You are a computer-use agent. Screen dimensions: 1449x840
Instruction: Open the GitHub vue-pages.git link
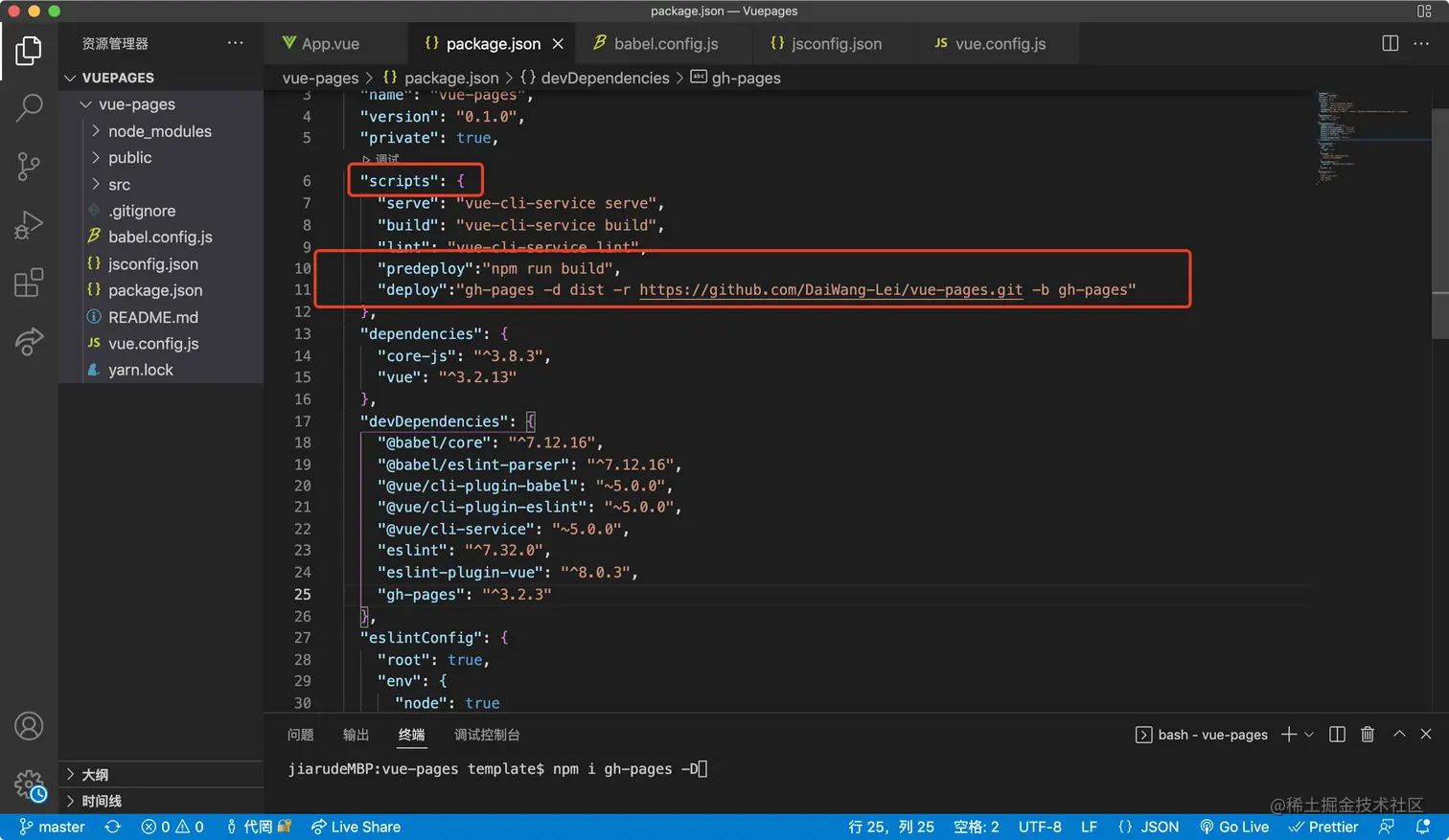pos(831,290)
